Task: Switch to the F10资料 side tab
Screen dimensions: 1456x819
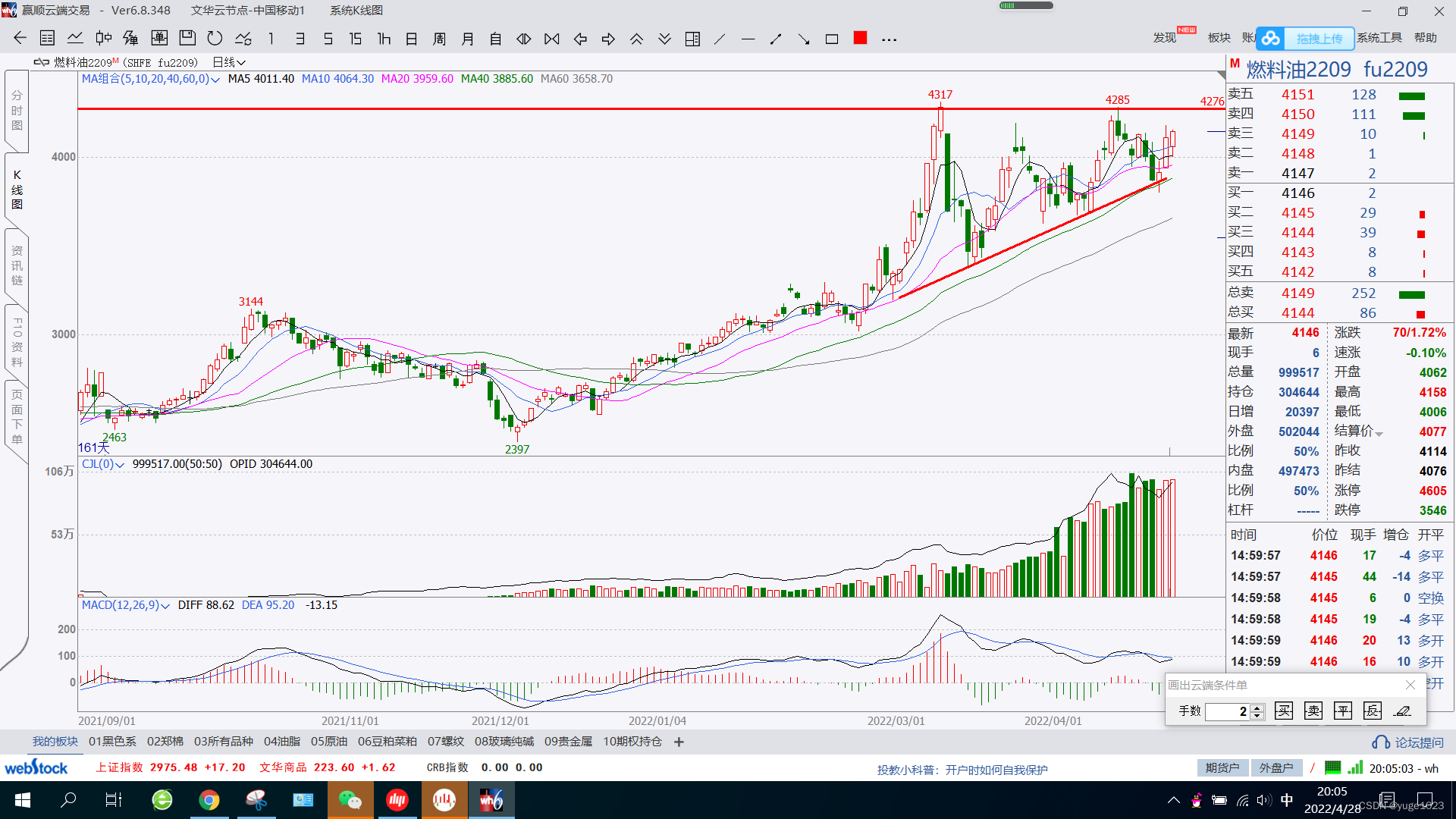Action: [17, 343]
